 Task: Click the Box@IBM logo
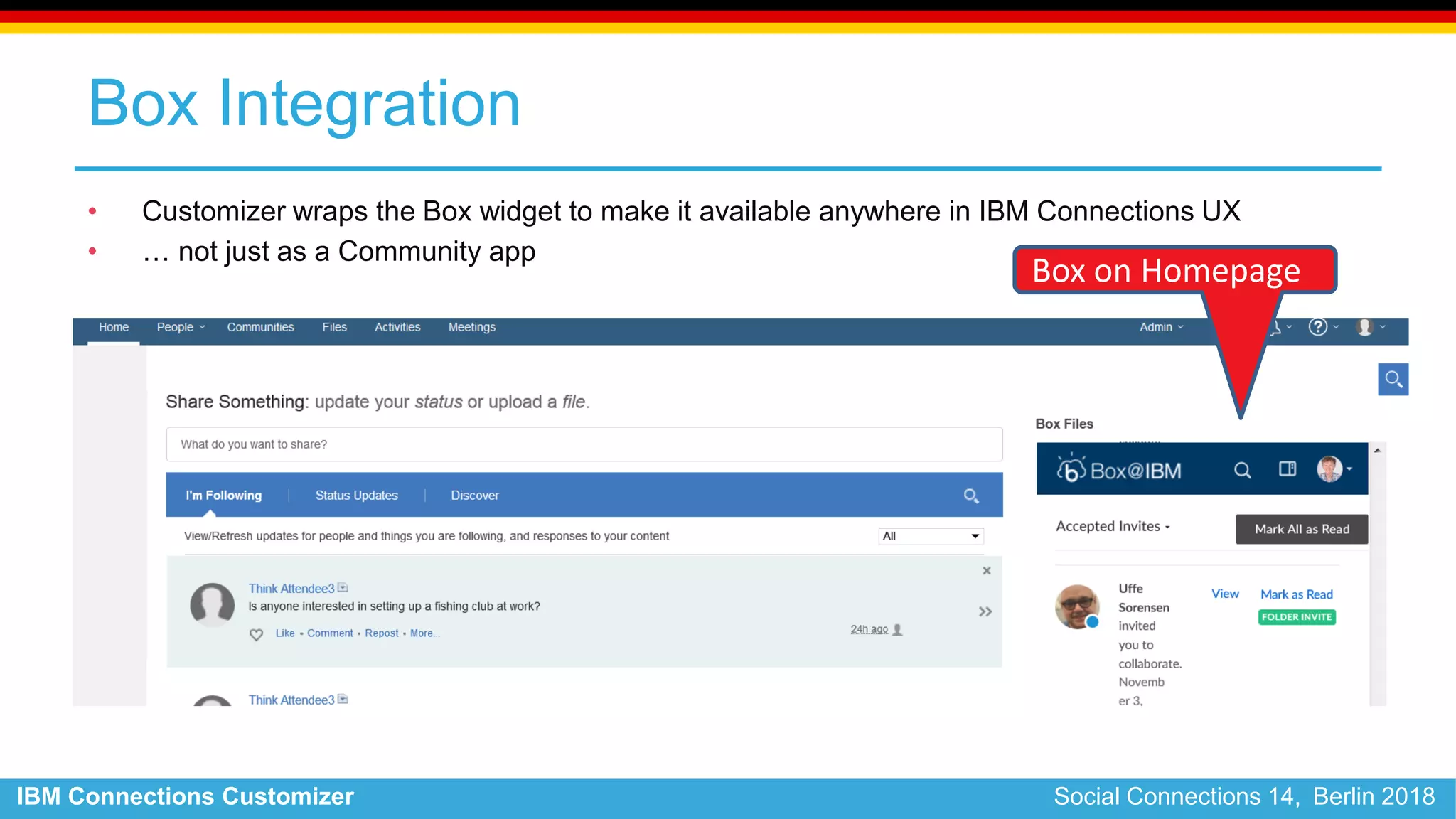tap(1119, 470)
